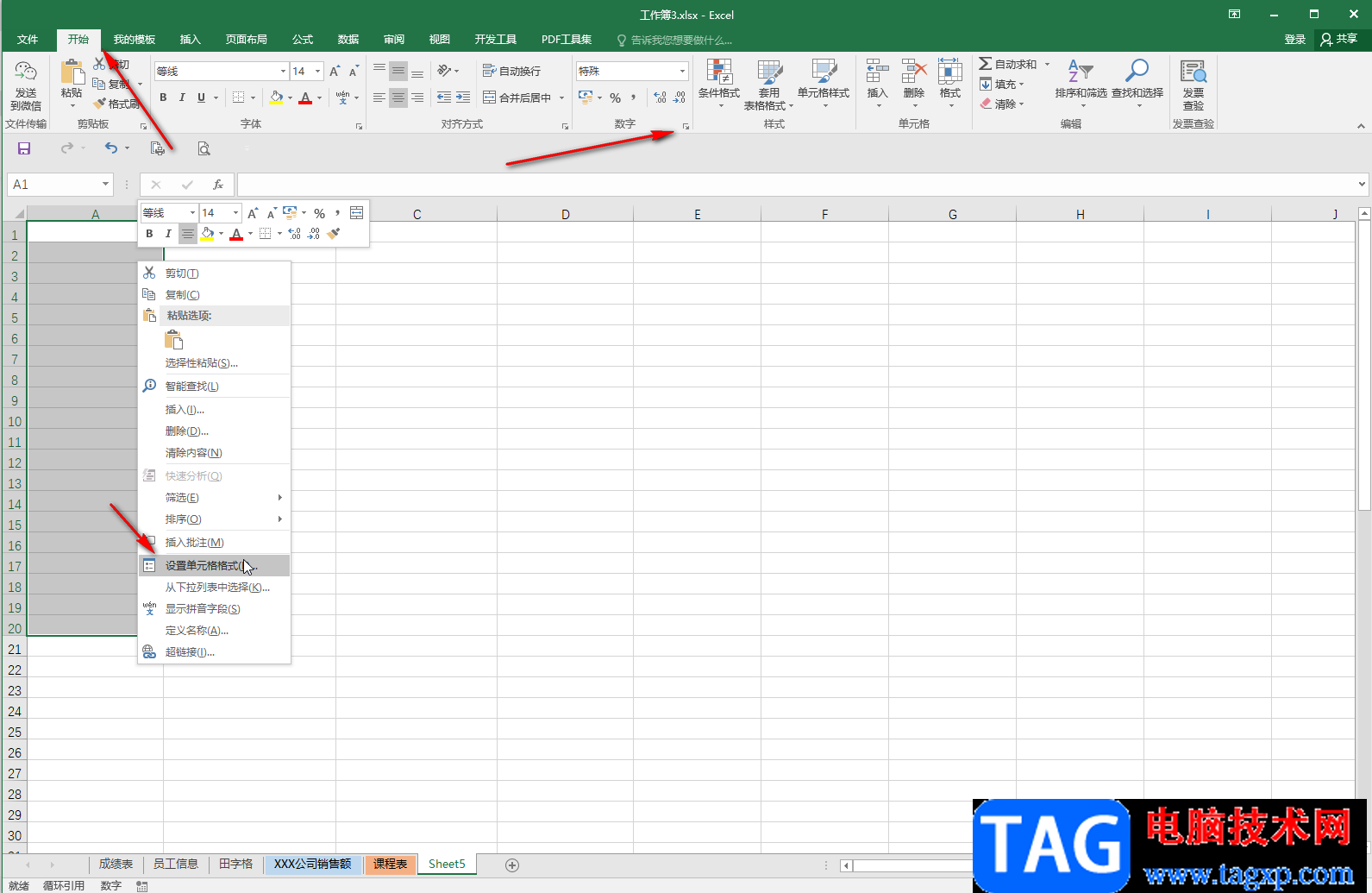The height and width of the screenshot is (893, 1372).
Task: Toggle Italic in the mini toolbar
Action: [168, 234]
